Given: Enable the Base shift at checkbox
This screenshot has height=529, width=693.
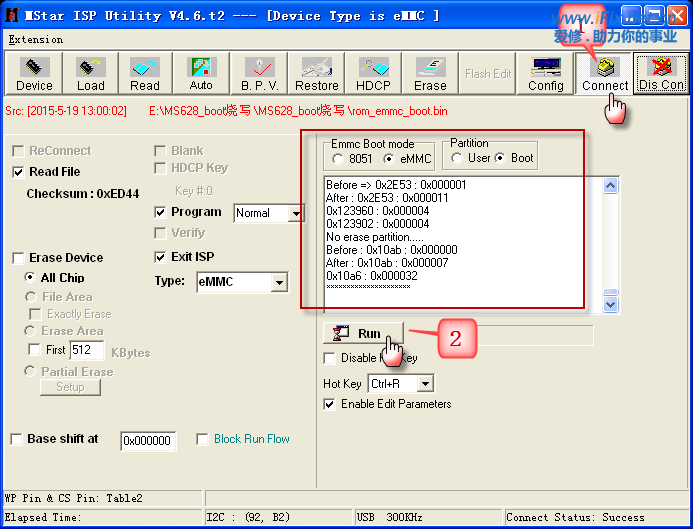Looking at the screenshot, I should tap(17, 439).
